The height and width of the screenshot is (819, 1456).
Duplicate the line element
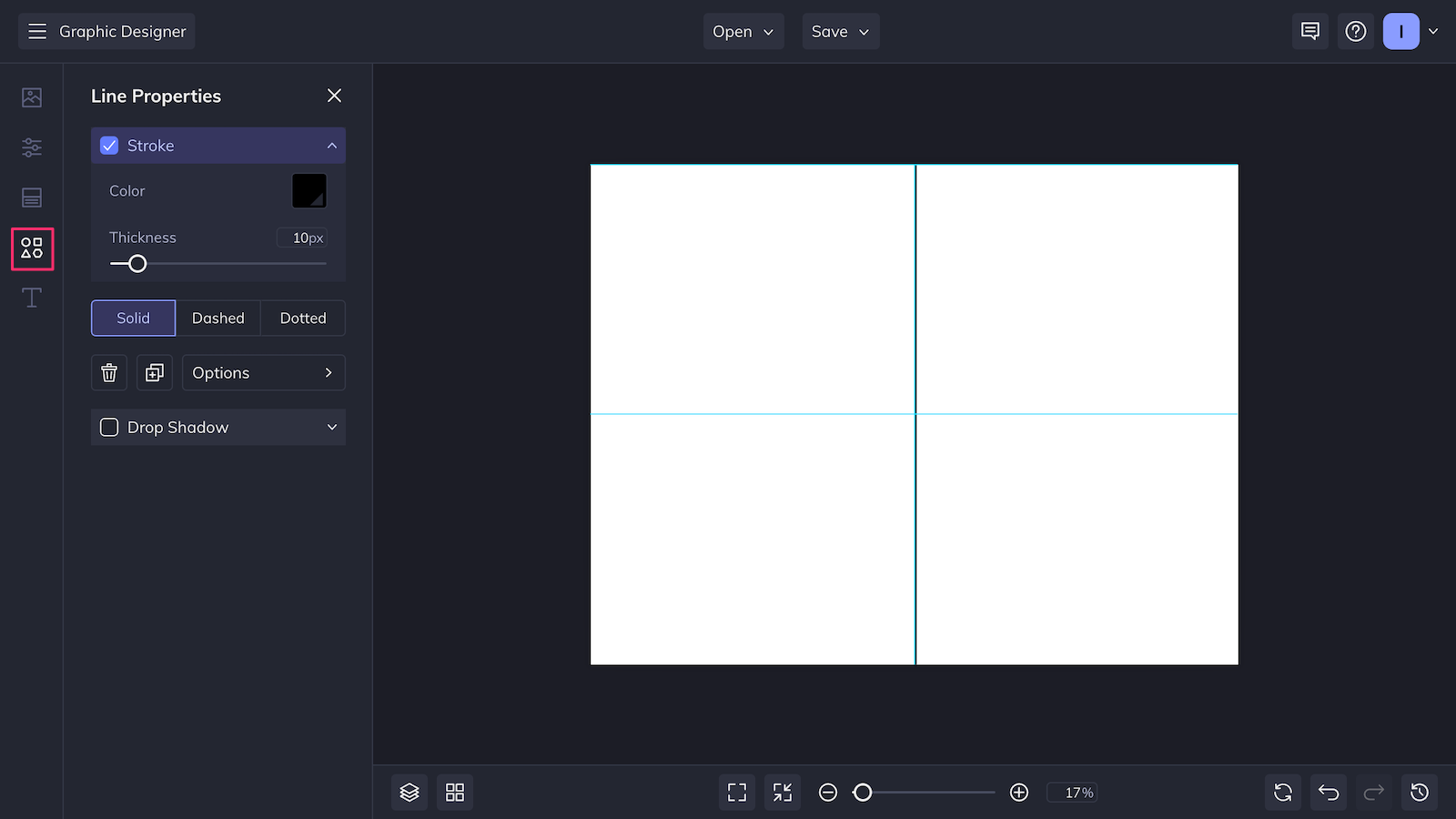[x=155, y=373]
